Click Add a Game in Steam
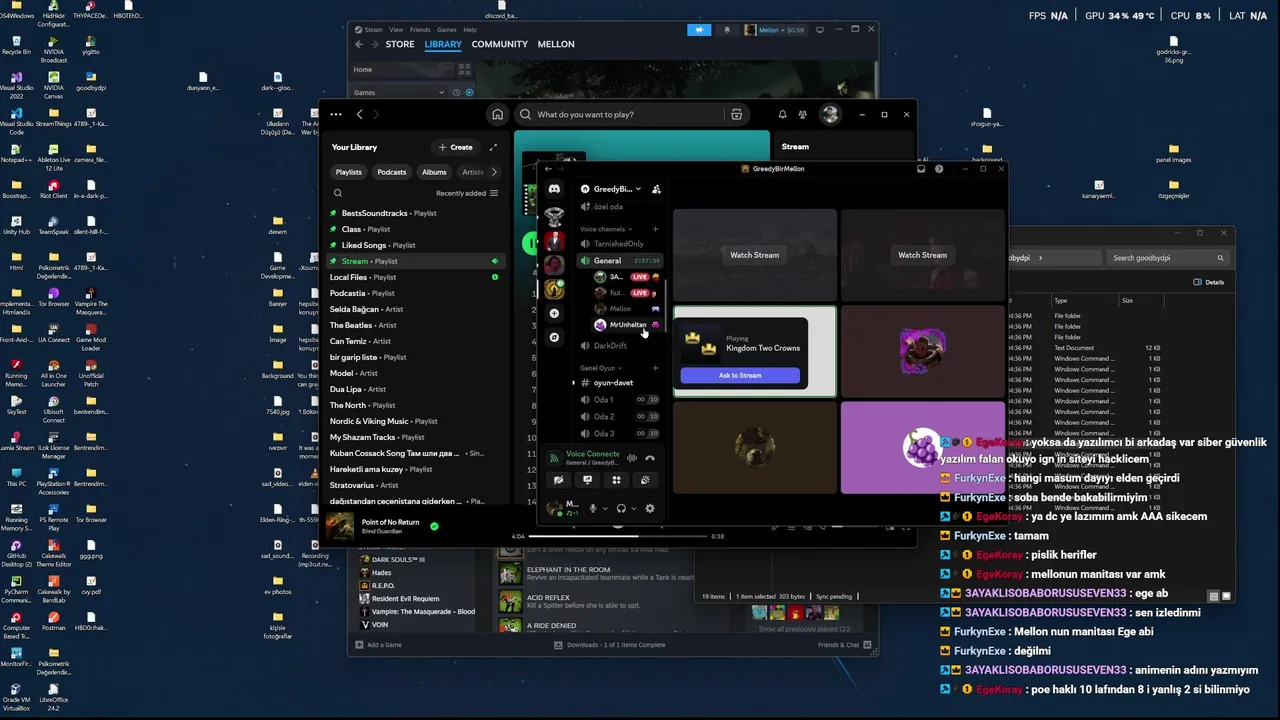 pos(379,645)
